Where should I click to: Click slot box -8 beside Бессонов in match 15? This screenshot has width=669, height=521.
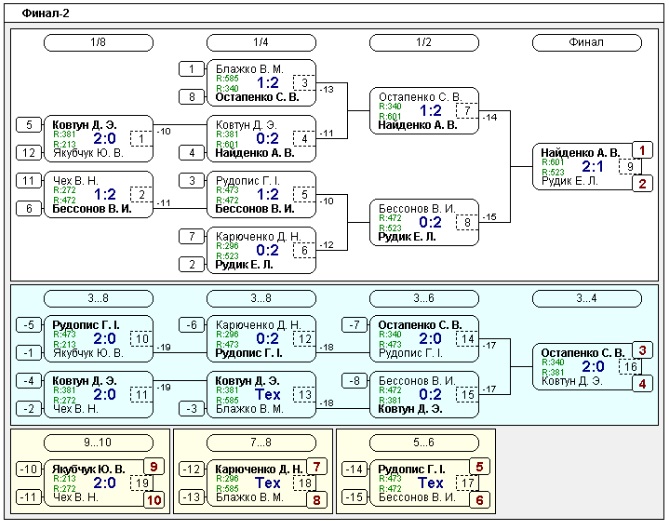click(355, 381)
